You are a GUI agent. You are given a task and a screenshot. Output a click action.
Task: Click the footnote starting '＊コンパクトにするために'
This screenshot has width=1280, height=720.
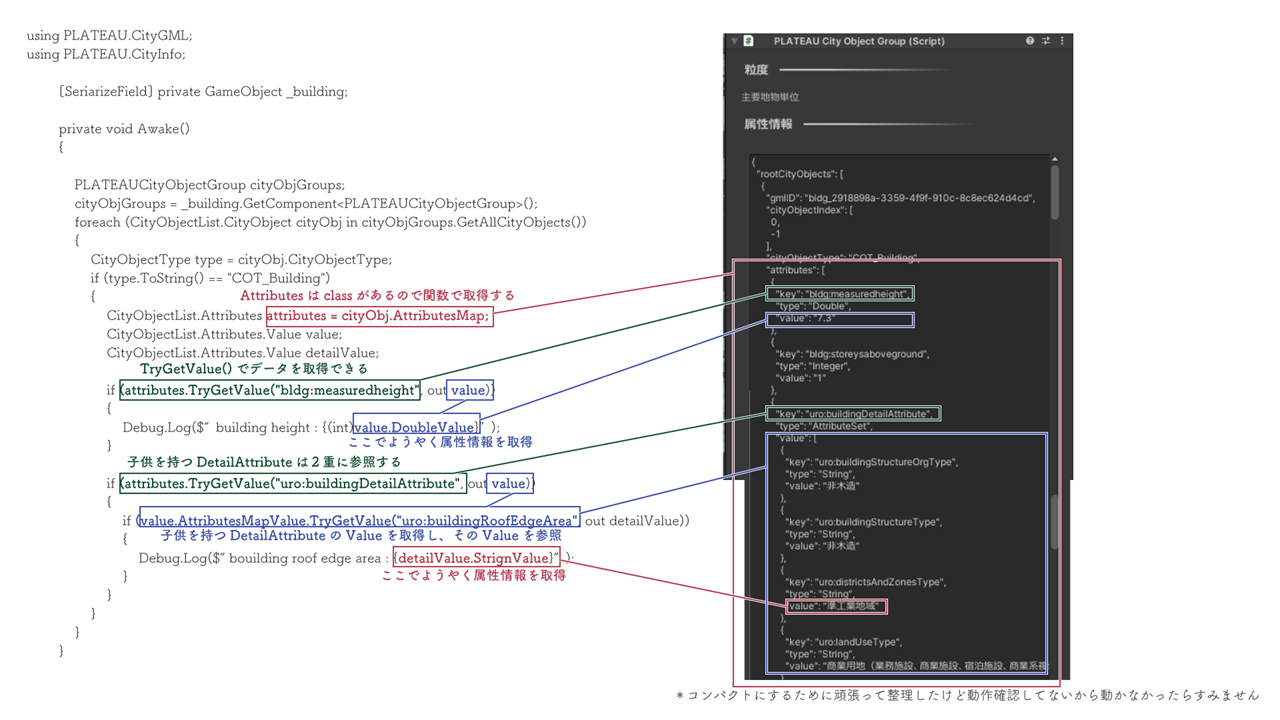click(x=967, y=695)
